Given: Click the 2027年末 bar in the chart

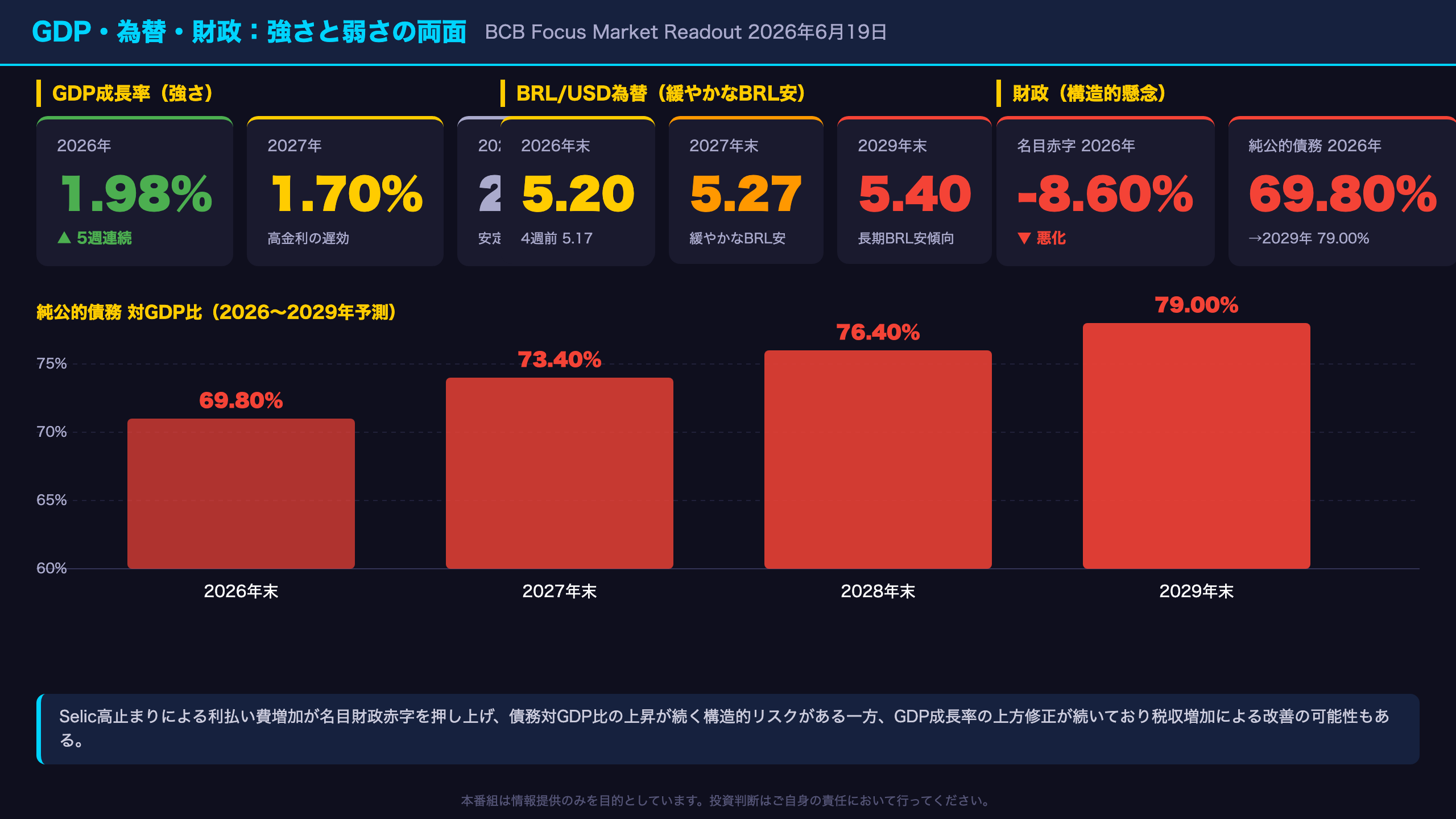Looking at the screenshot, I should click(560, 473).
